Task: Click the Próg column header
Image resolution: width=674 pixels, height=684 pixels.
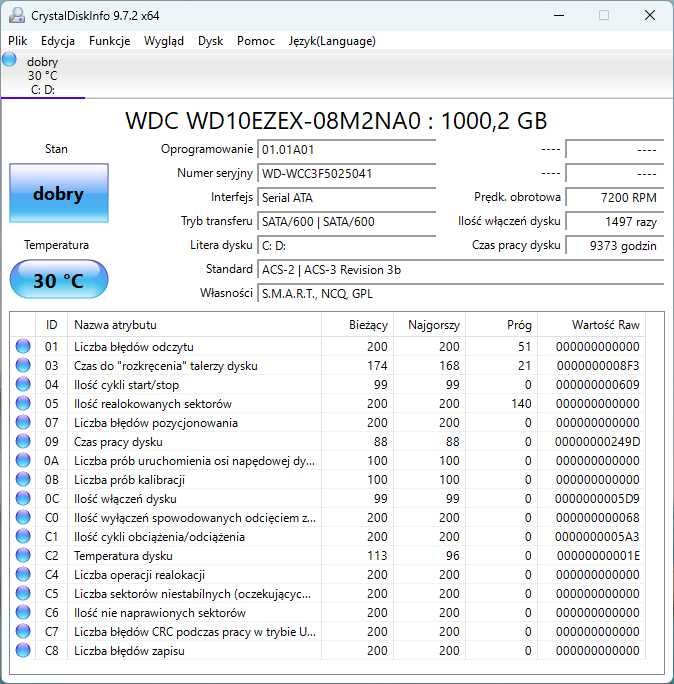Action: click(502, 325)
